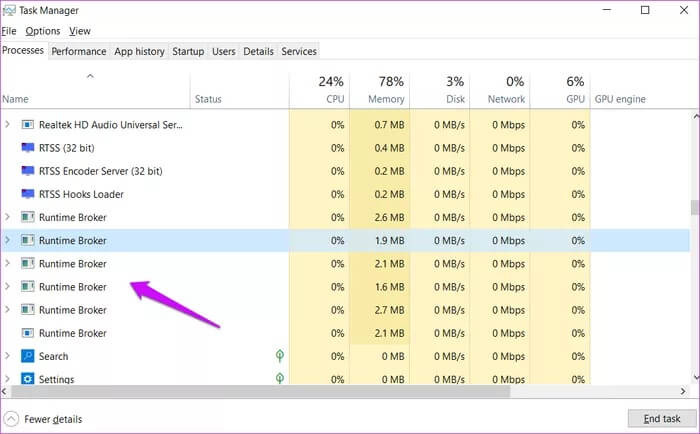Sort processes by CPU column
700x434 pixels.
point(320,91)
